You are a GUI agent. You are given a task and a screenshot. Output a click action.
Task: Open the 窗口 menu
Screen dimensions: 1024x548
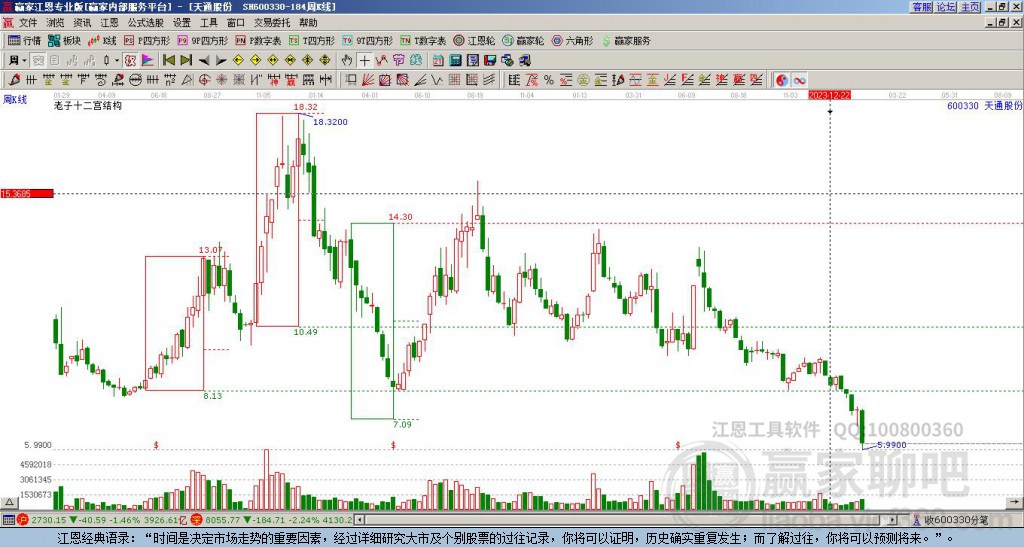click(x=236, y=23)
